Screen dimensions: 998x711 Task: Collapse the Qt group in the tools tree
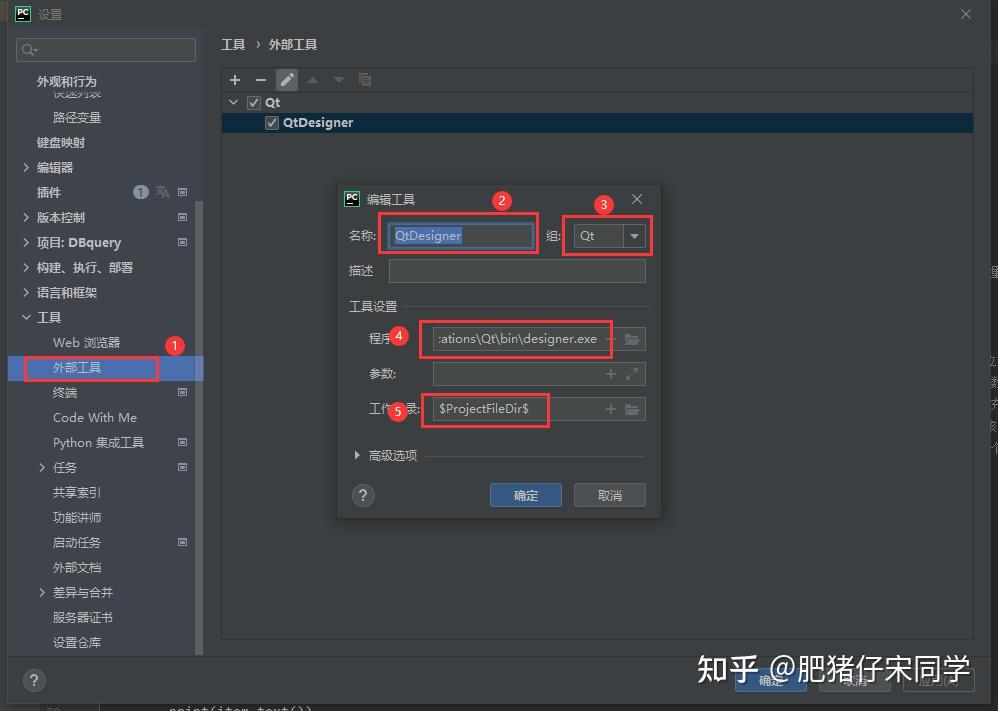point(233,102)
